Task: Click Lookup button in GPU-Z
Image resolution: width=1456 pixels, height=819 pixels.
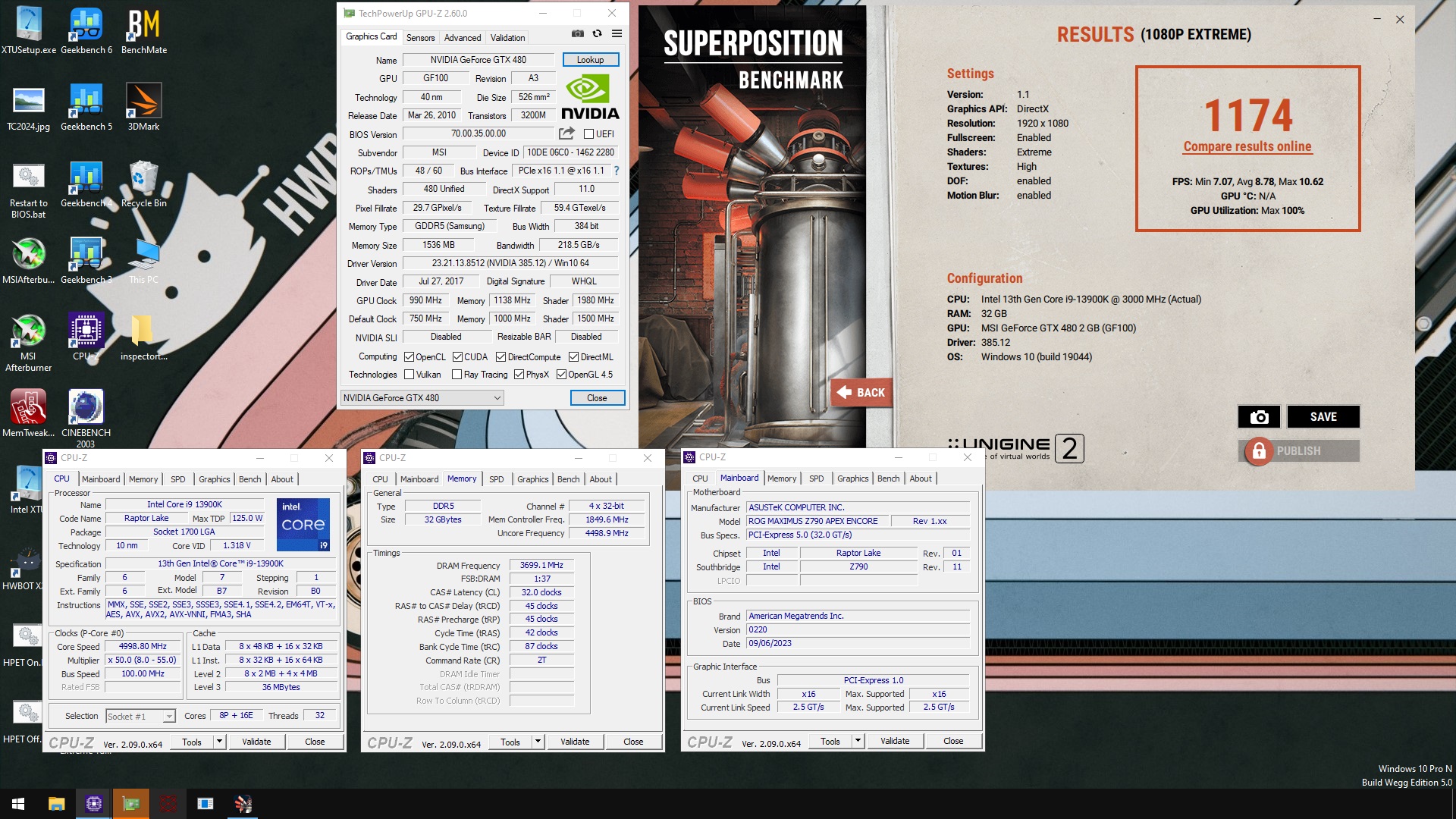Action: (x=591, y=60)
